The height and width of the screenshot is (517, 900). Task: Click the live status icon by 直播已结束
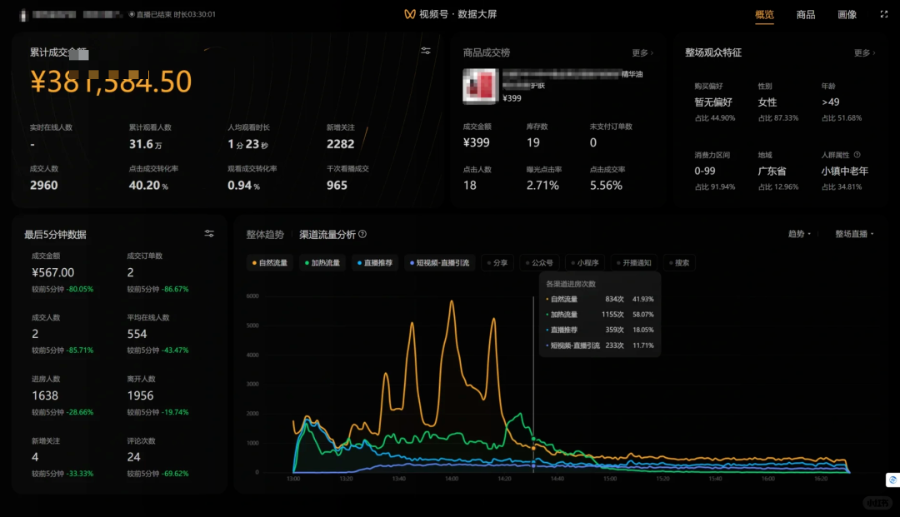(x=132, y=15)
